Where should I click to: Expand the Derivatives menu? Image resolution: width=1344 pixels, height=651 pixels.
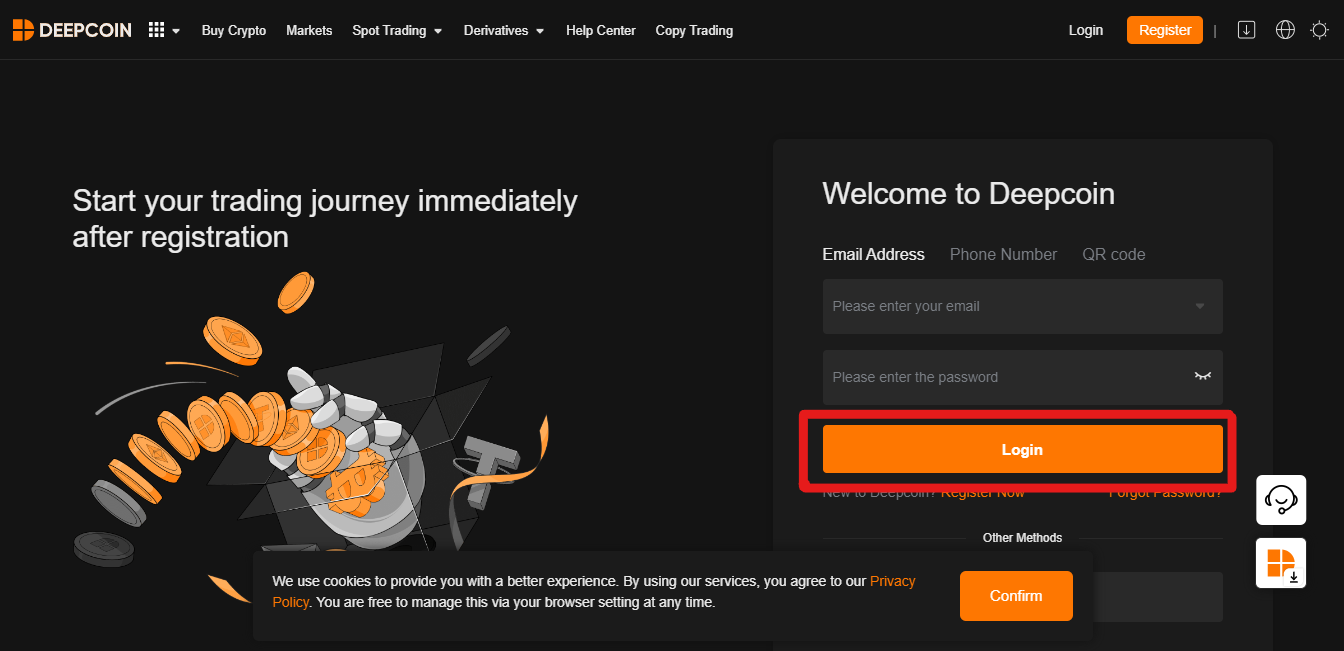pos(504,30)
